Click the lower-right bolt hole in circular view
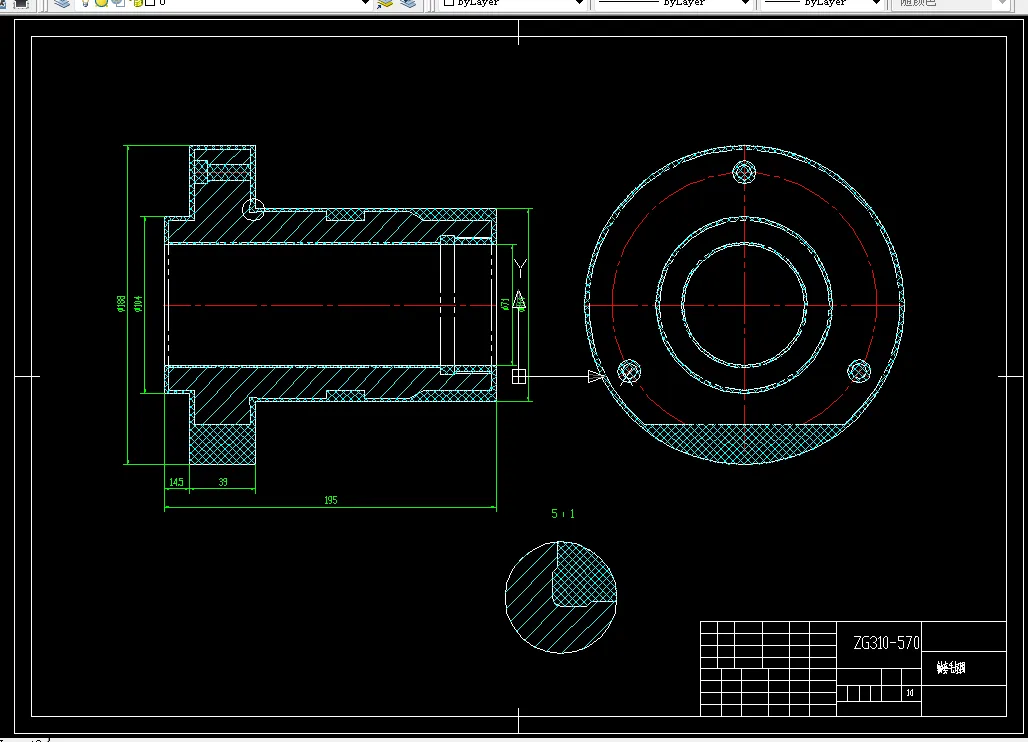 pos(859,371)
